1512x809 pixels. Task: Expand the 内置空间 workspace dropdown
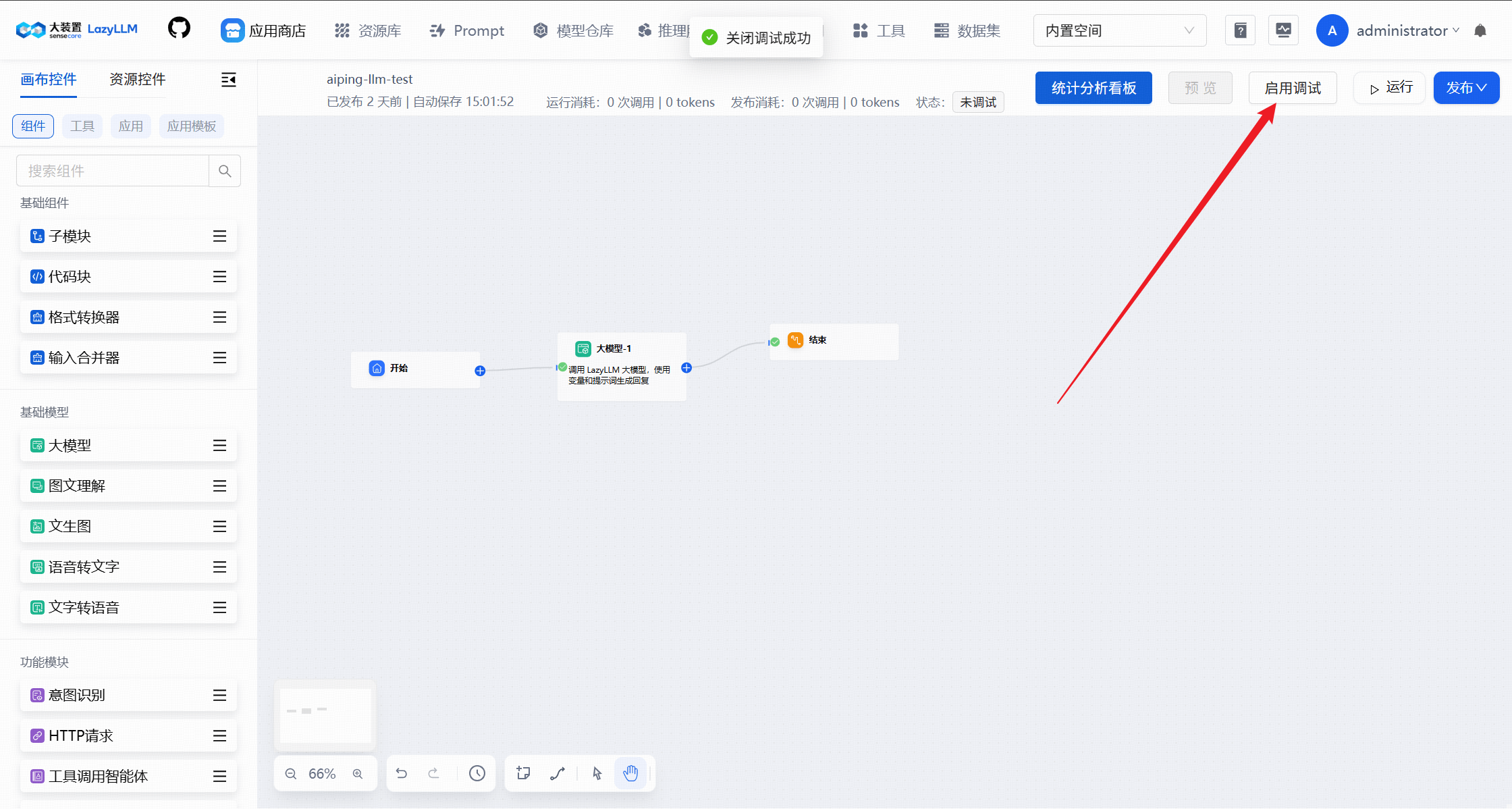point(1119,30)
